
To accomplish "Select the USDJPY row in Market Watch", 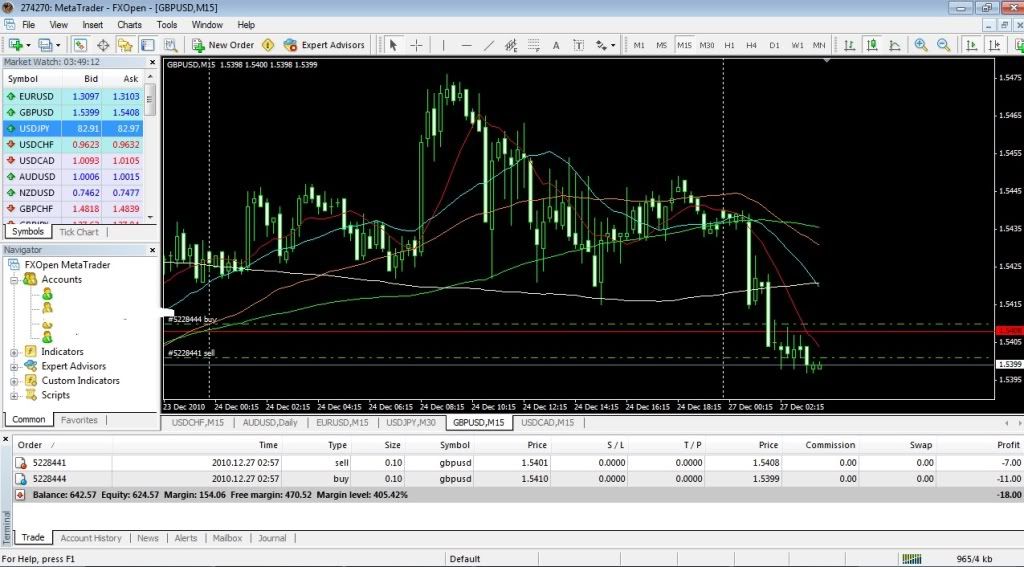I will pyautogui.click(x=72, y=129).
